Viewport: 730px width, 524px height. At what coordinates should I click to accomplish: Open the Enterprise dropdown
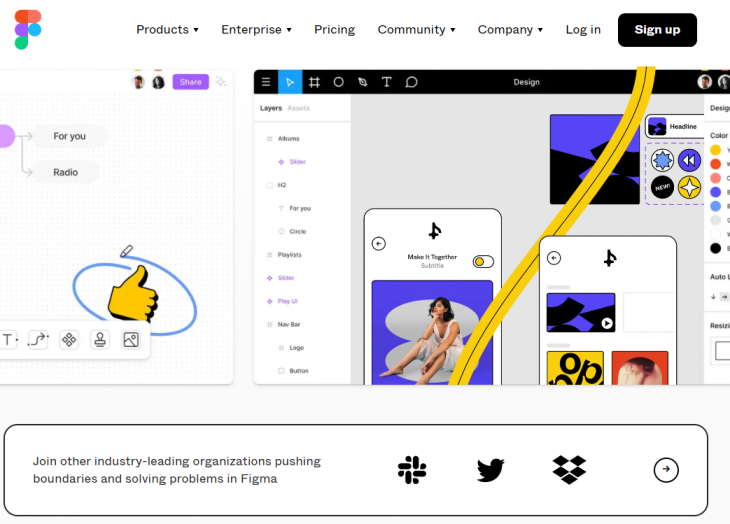[256, 30]
